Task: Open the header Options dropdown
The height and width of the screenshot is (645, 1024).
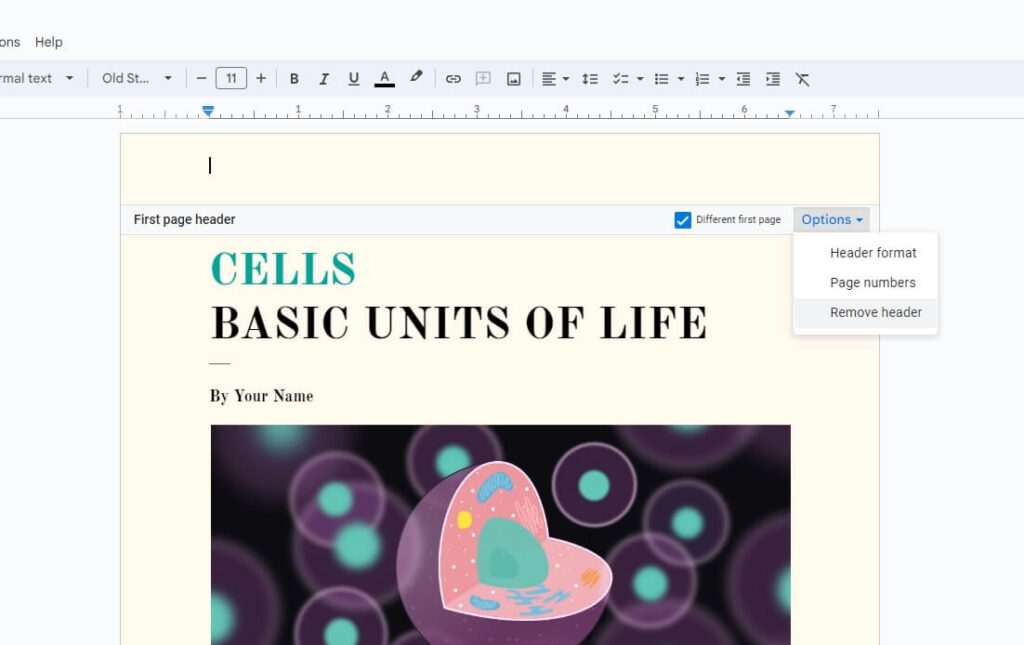Action: 831,219
